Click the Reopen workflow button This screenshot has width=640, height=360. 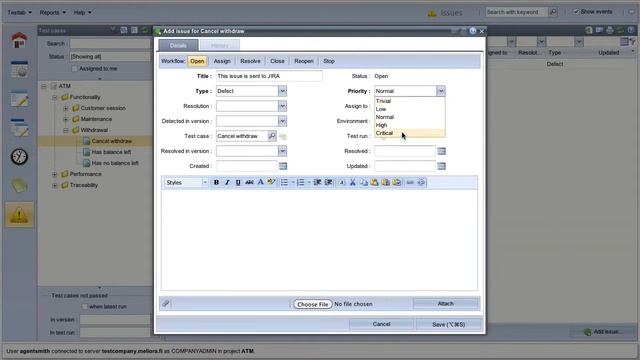pyautogui.click(x=304, y=61)
